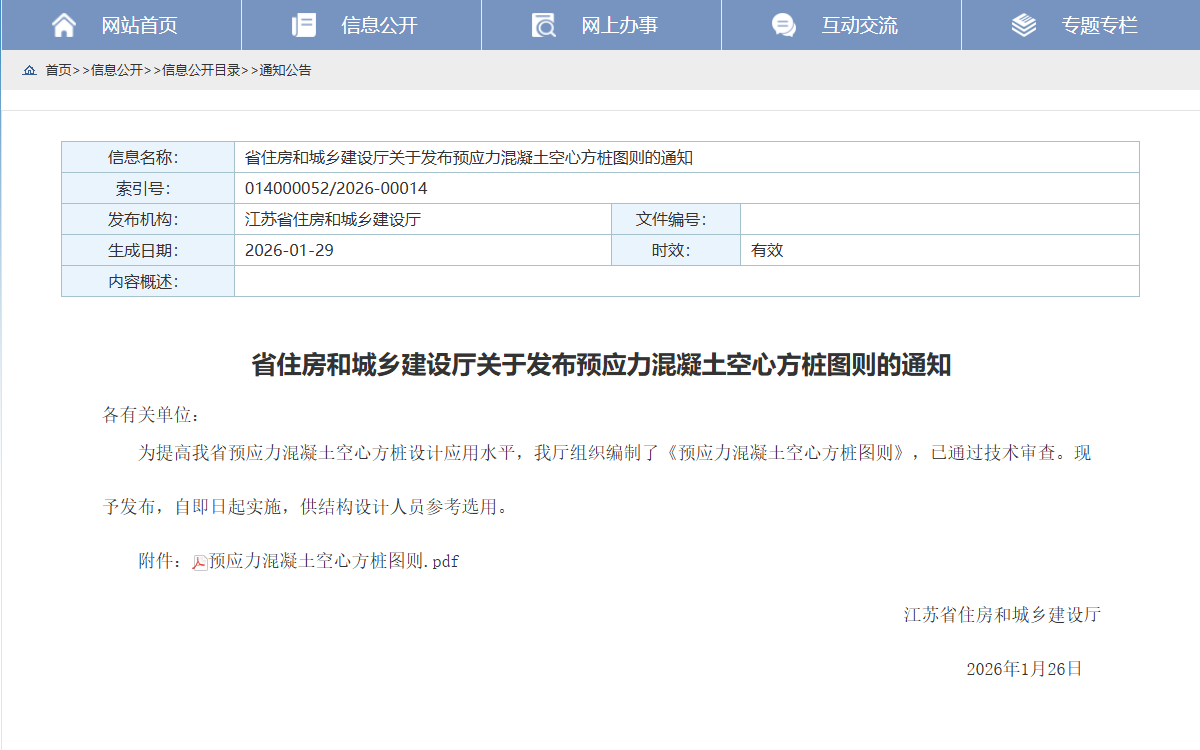Click the 时效: label cell
This screenshot has height=750, width=1200.
[676, 250]
